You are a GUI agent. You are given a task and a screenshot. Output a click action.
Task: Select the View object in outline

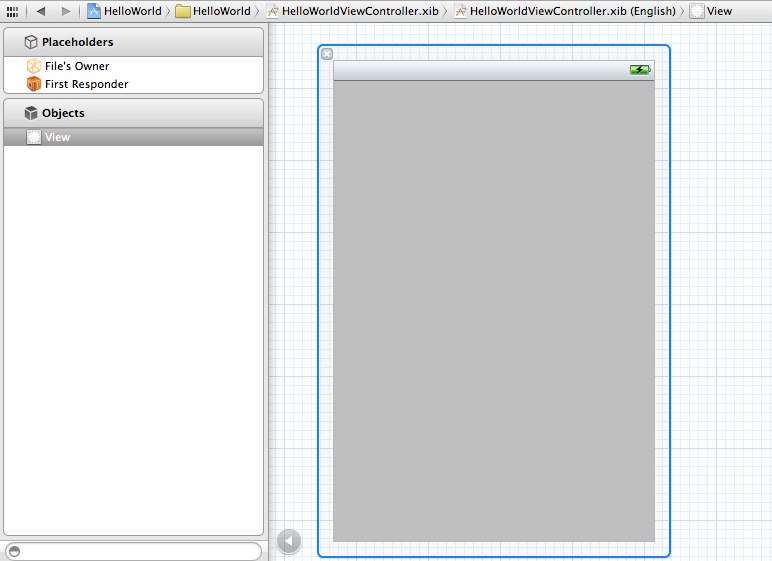(57, 137)
